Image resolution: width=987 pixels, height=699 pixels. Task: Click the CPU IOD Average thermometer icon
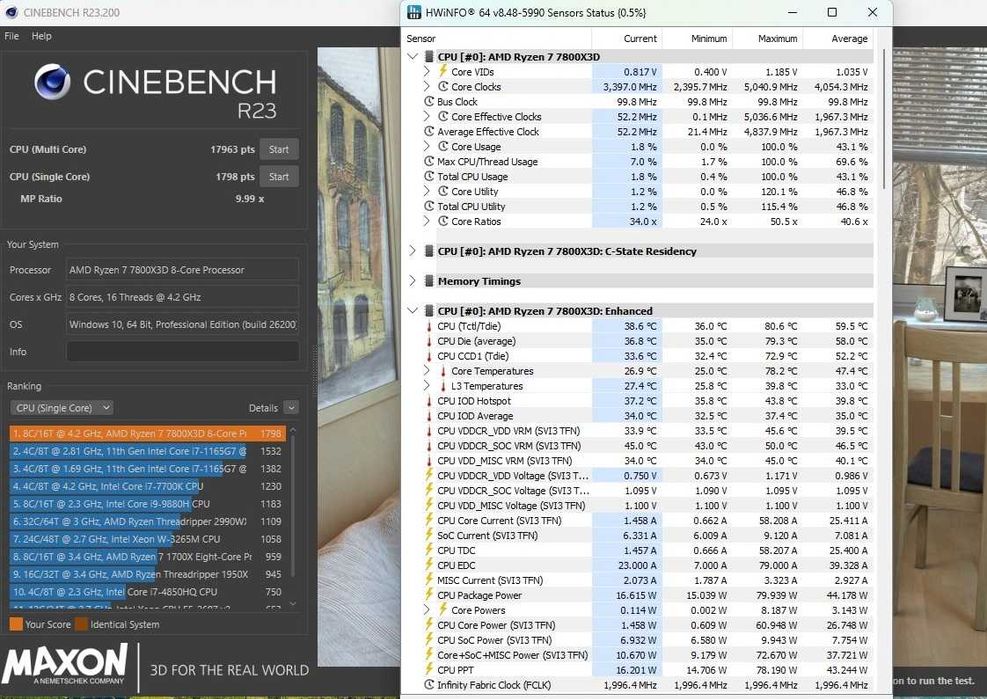click(429, 416)
